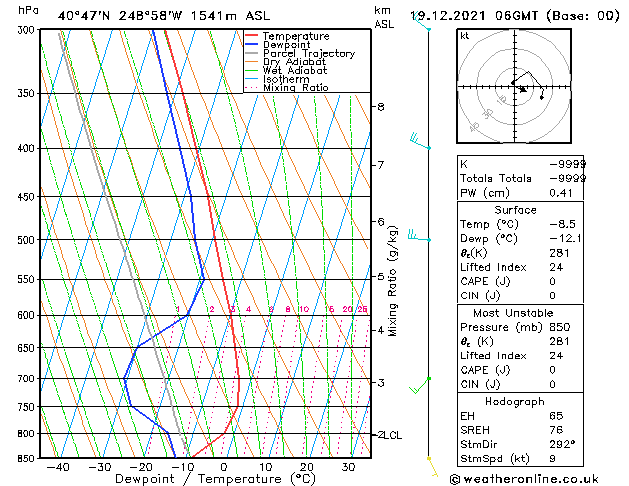Click the Wet Adiabat legend label
The image size is (629, 486).
295,71
